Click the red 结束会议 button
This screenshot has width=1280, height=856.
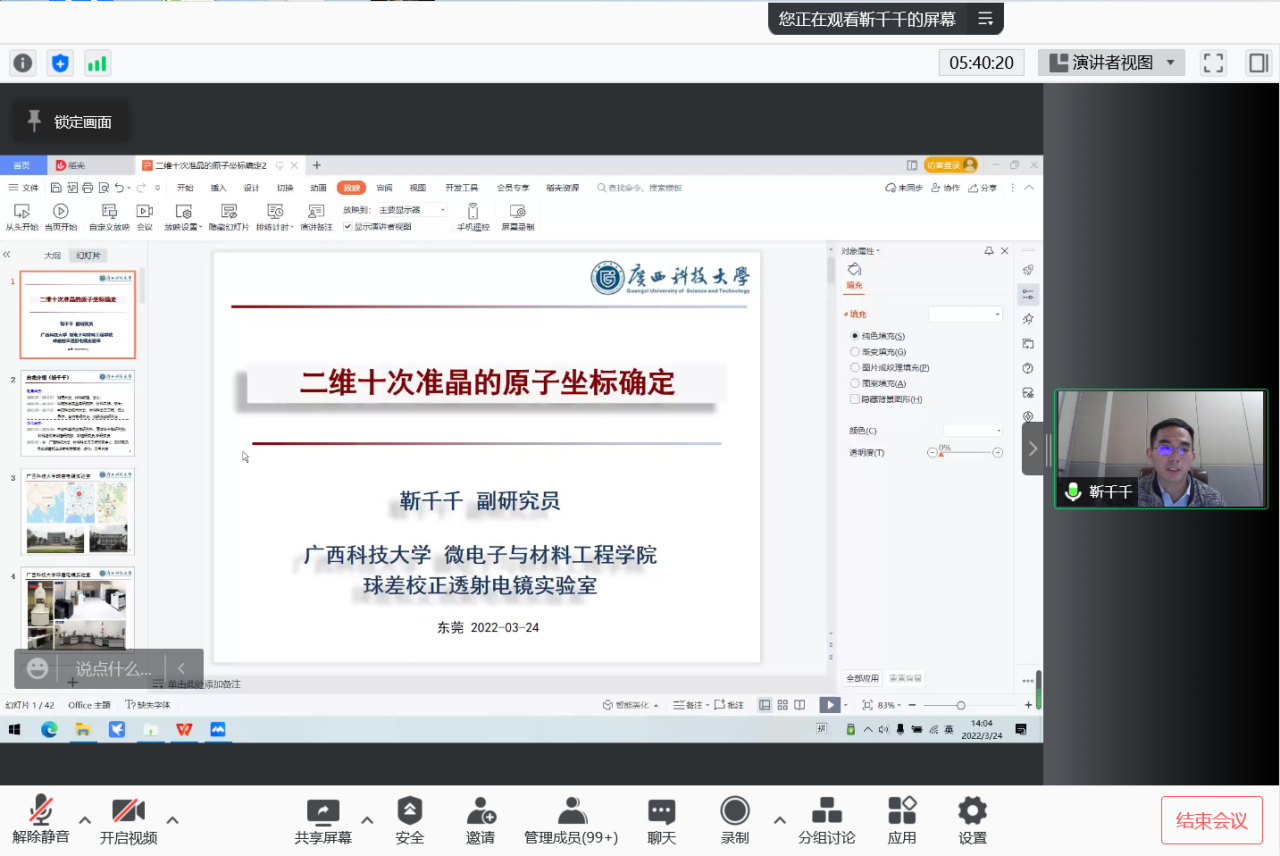pyautogui.click(x=1211, y=821)
